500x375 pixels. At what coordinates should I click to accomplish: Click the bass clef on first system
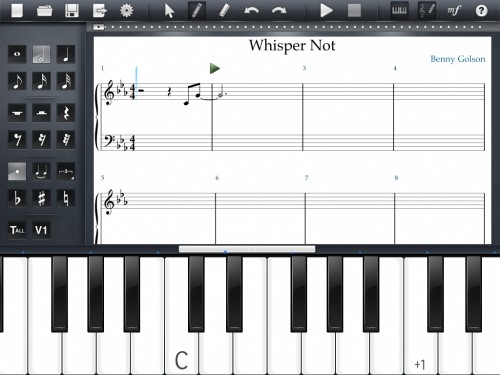[109, 141]
